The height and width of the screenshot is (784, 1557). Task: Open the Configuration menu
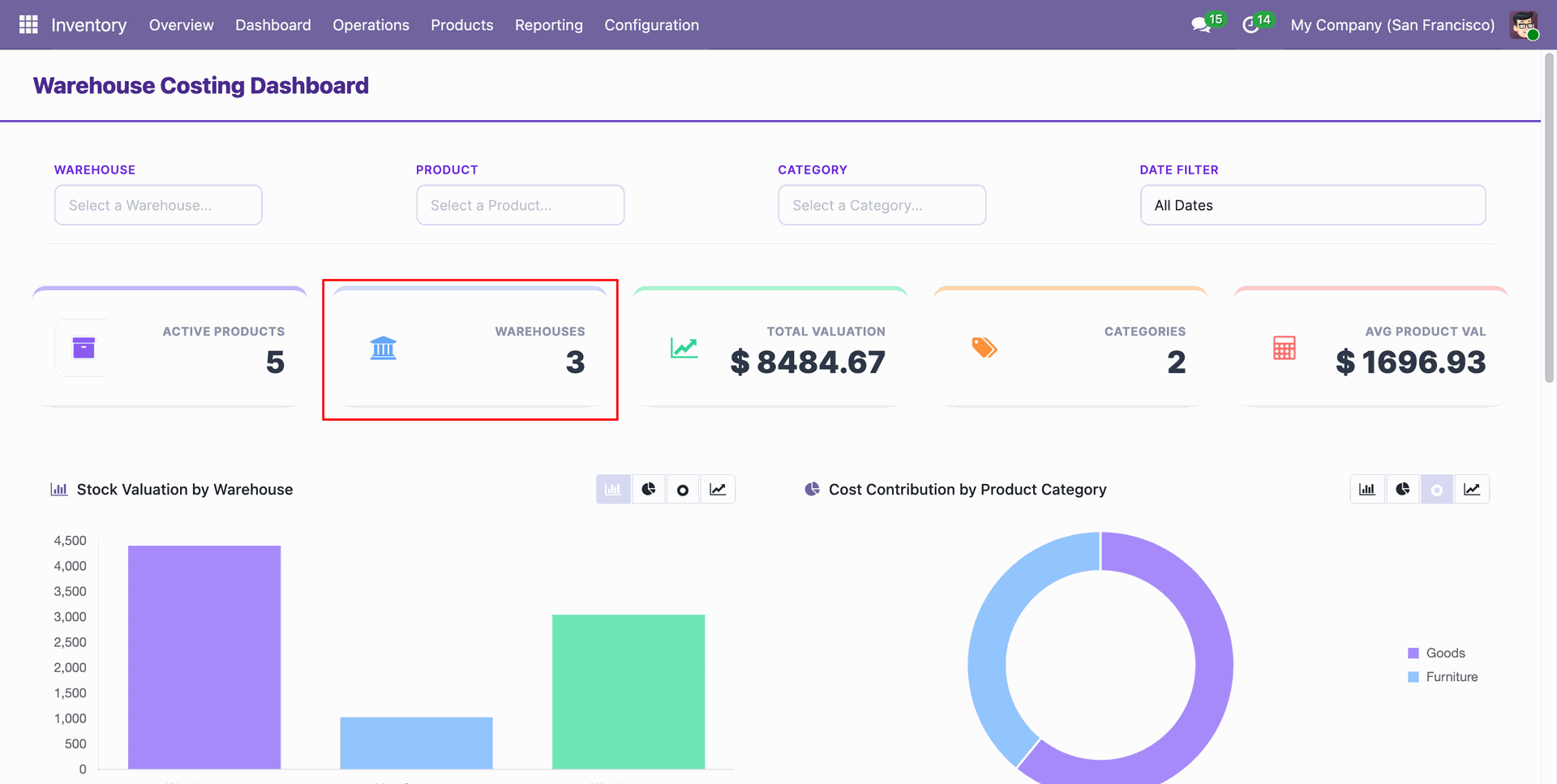[x=652, y=25]
